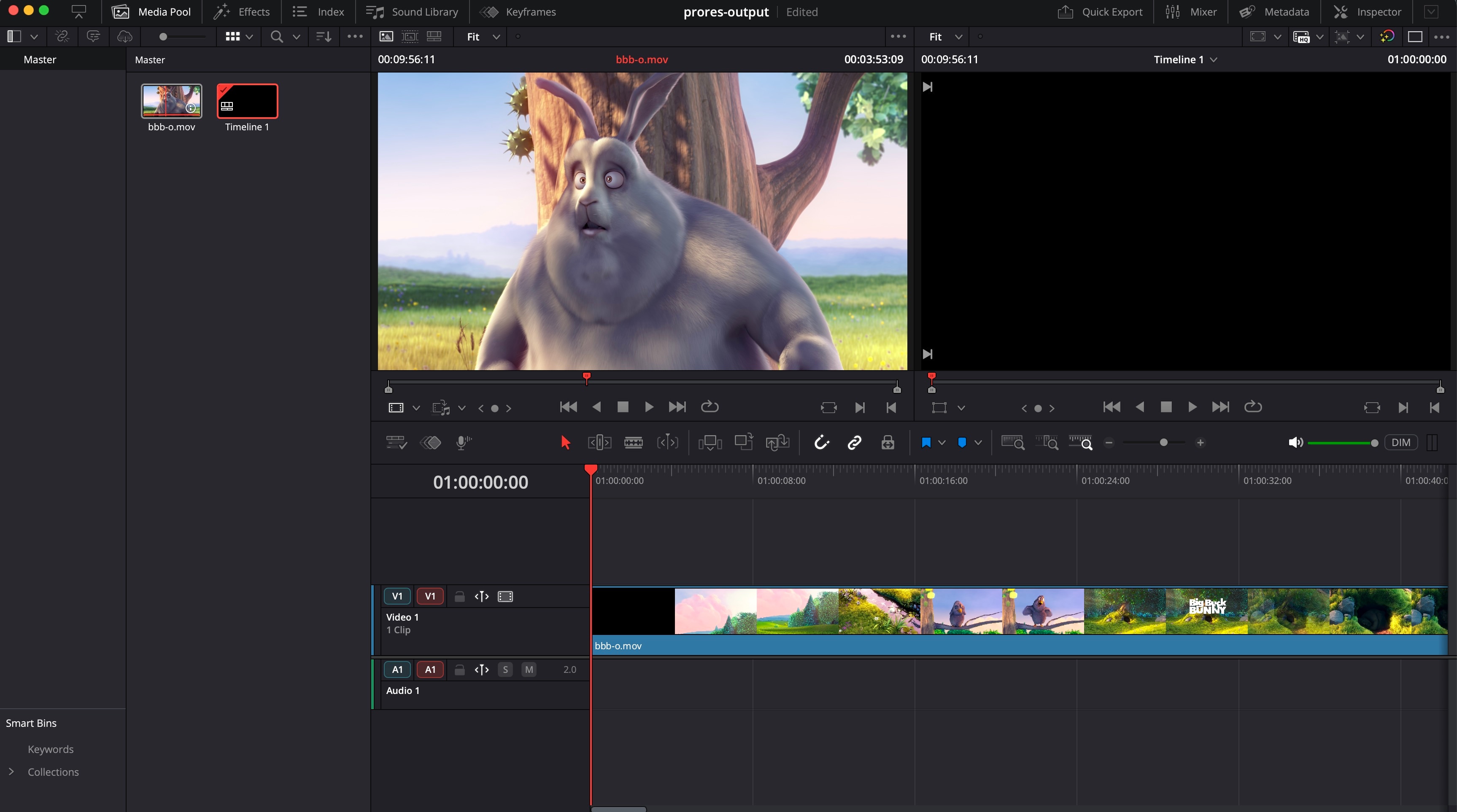Go to last frame in timeline viewer
This screenshot has height=812, width=1457.
(1221, 407)
